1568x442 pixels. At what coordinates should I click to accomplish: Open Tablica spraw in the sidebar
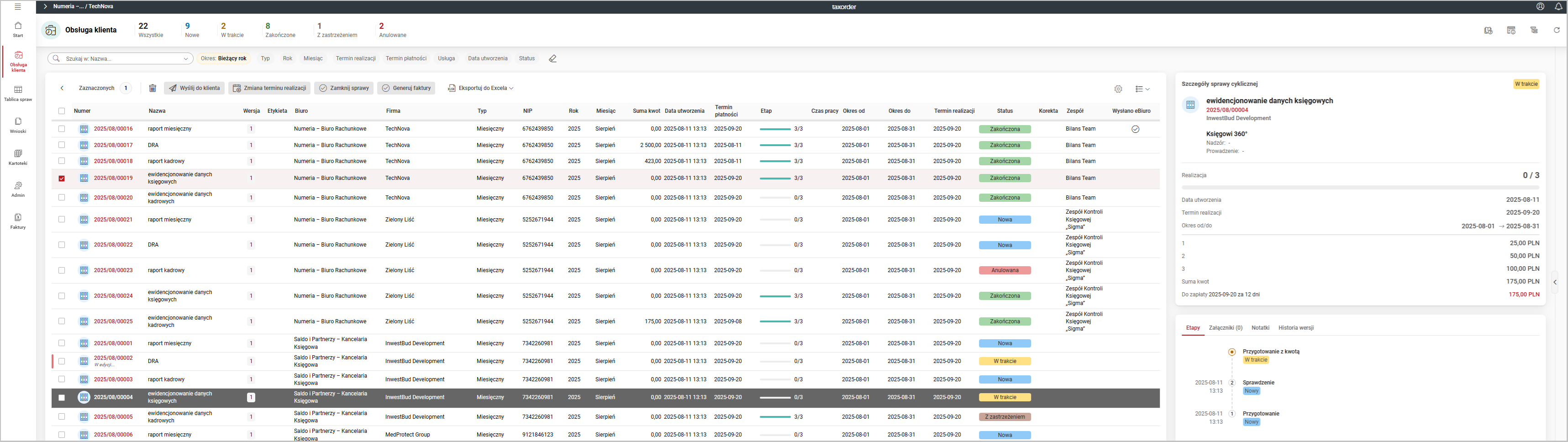pos(18,93)
